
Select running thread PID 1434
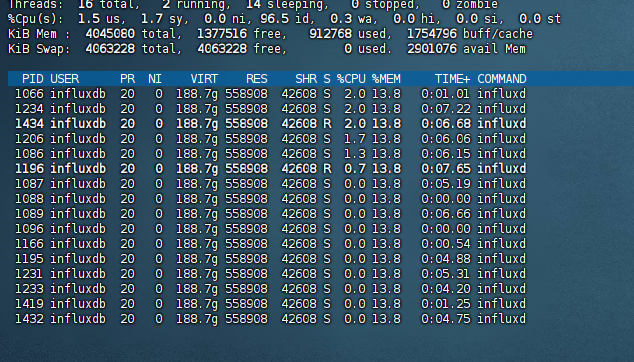[29, 124]
